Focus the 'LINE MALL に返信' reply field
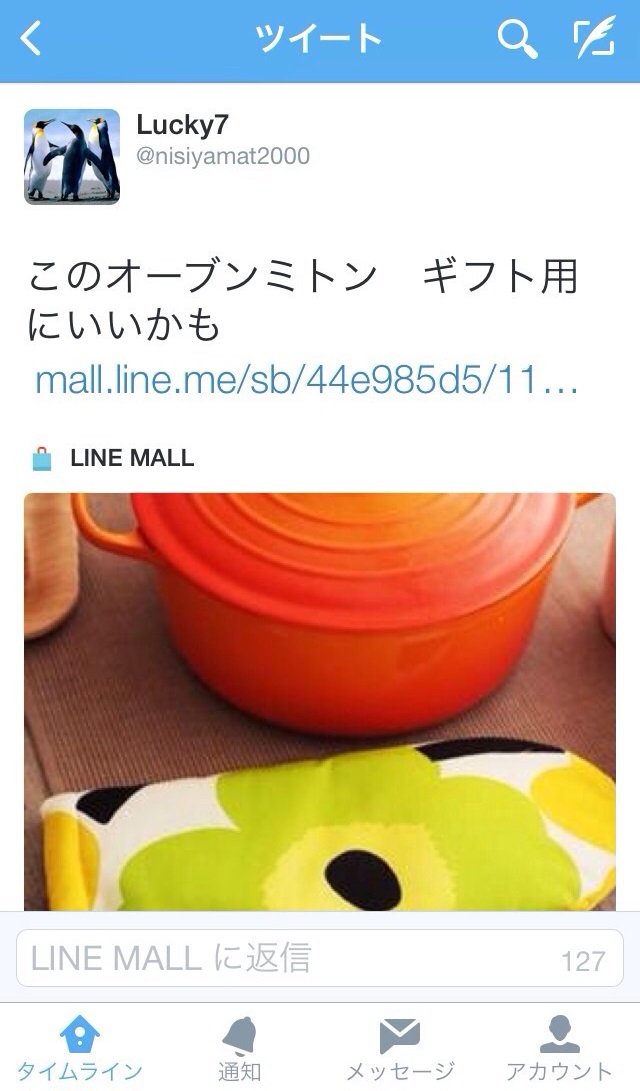The width and height of the screenshot is (640, 1091). pos(320,958)
